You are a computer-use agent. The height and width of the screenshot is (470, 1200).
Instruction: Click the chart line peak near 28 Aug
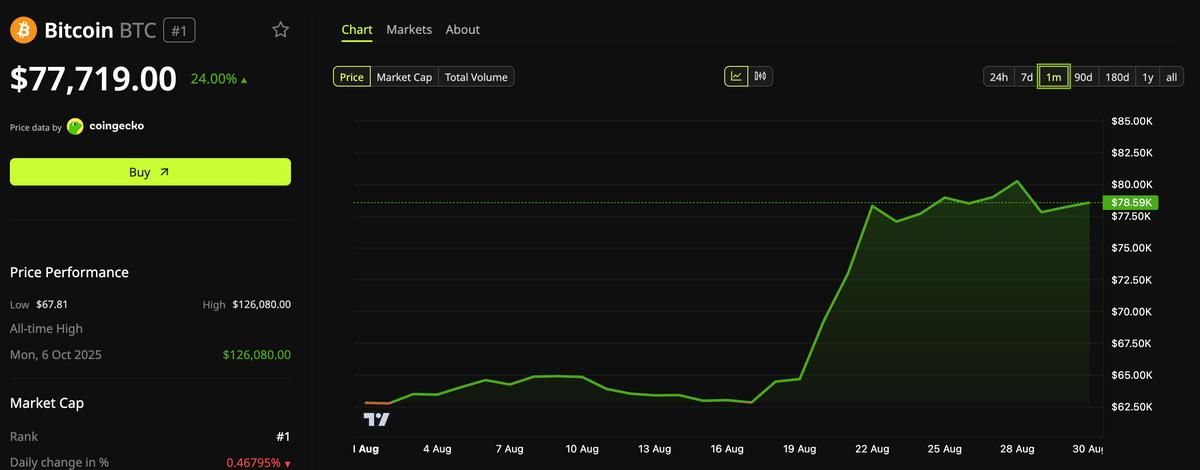pyautogui.click(x=1017, y=181)
